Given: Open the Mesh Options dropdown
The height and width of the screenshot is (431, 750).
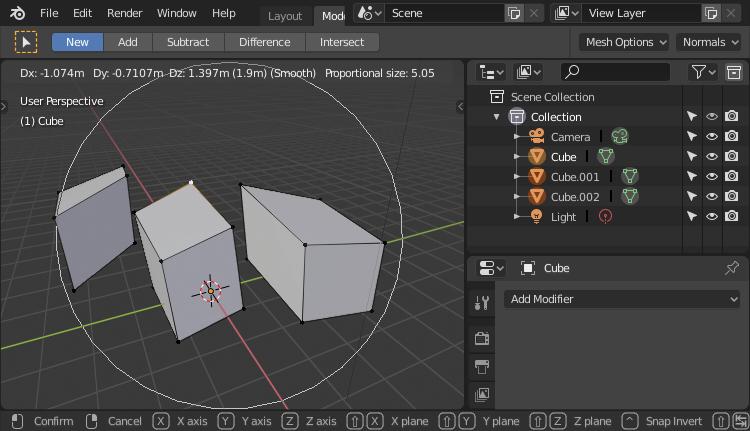Looking at the screenshot, I should point(624,42).
